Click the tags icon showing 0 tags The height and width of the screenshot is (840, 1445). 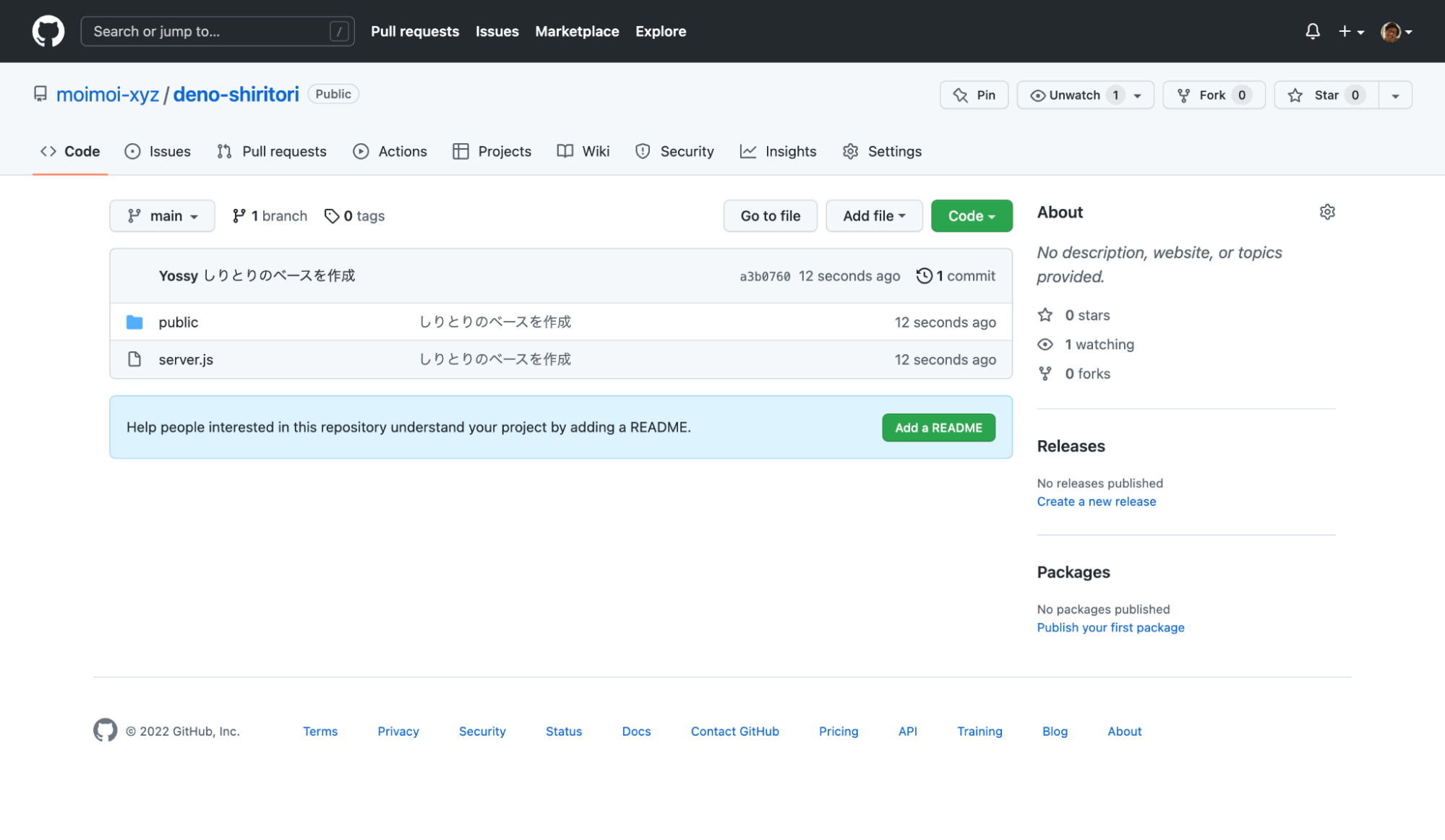[332, 216]
